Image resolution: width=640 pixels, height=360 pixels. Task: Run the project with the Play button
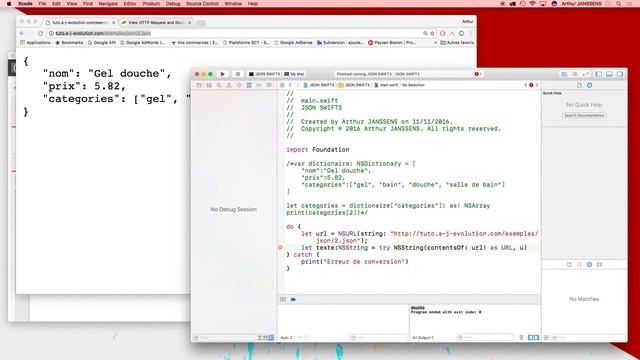tap(222, 74)
